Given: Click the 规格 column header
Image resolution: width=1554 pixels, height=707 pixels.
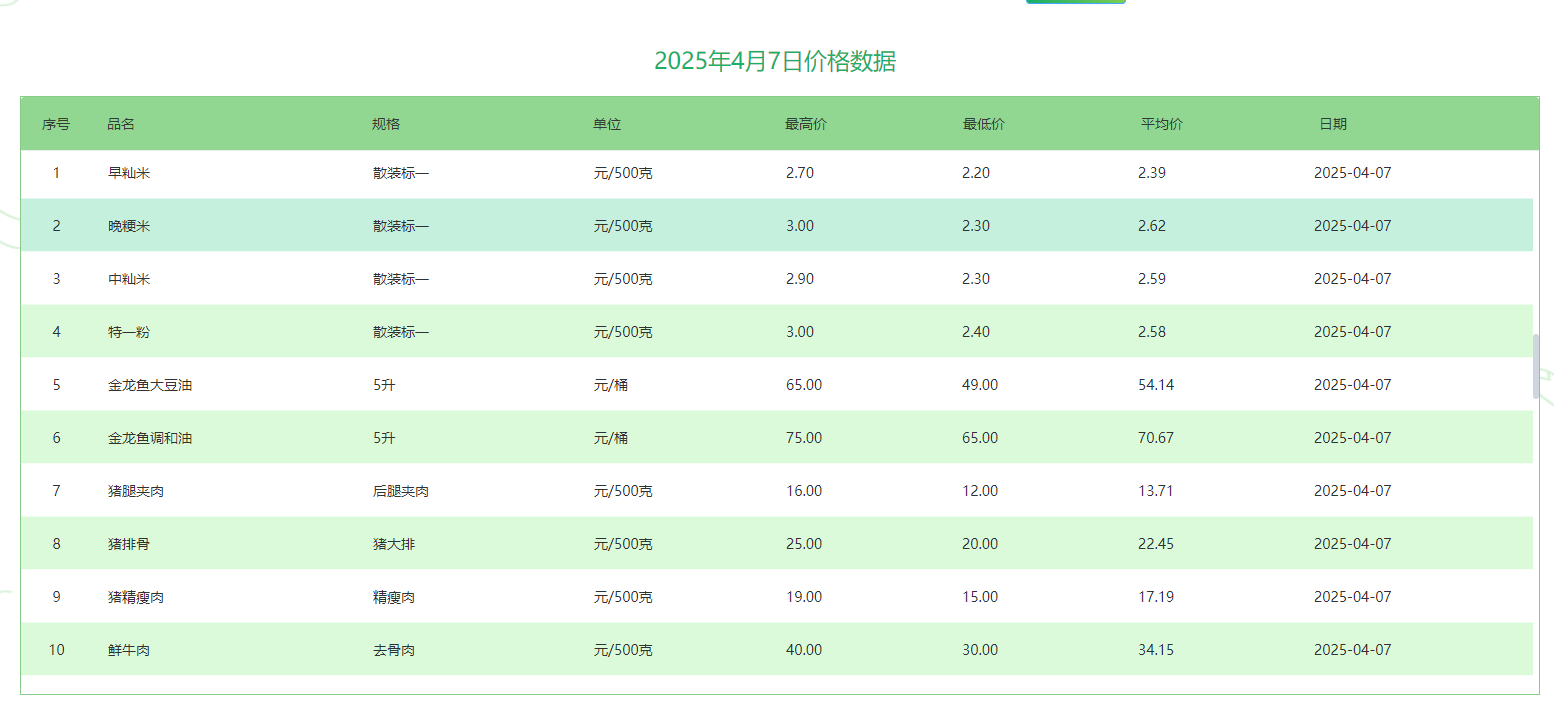Looking at the screenshot, I should pos(386,124).
